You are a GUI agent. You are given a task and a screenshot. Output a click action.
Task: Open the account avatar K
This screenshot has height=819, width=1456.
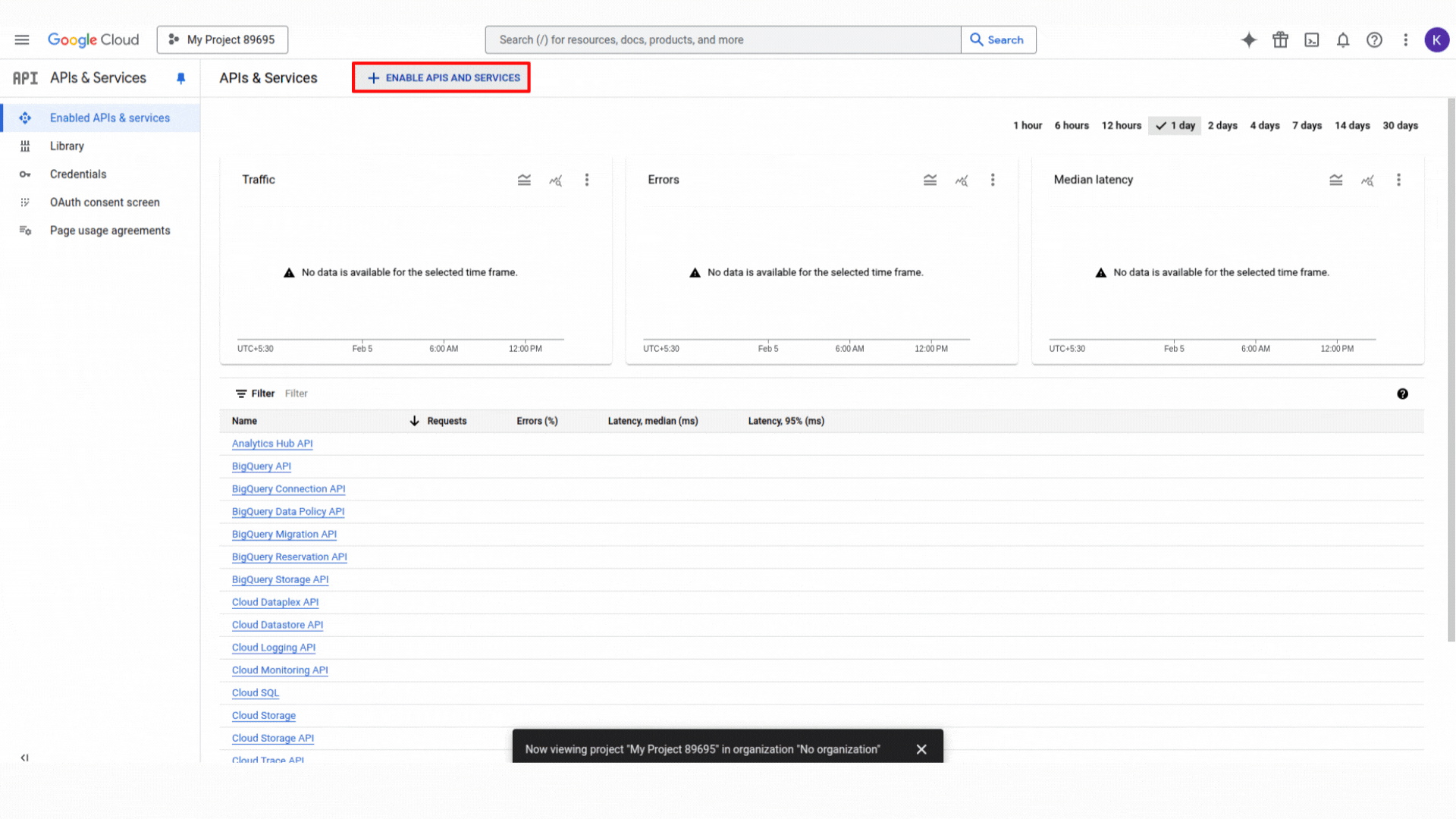1436,39
